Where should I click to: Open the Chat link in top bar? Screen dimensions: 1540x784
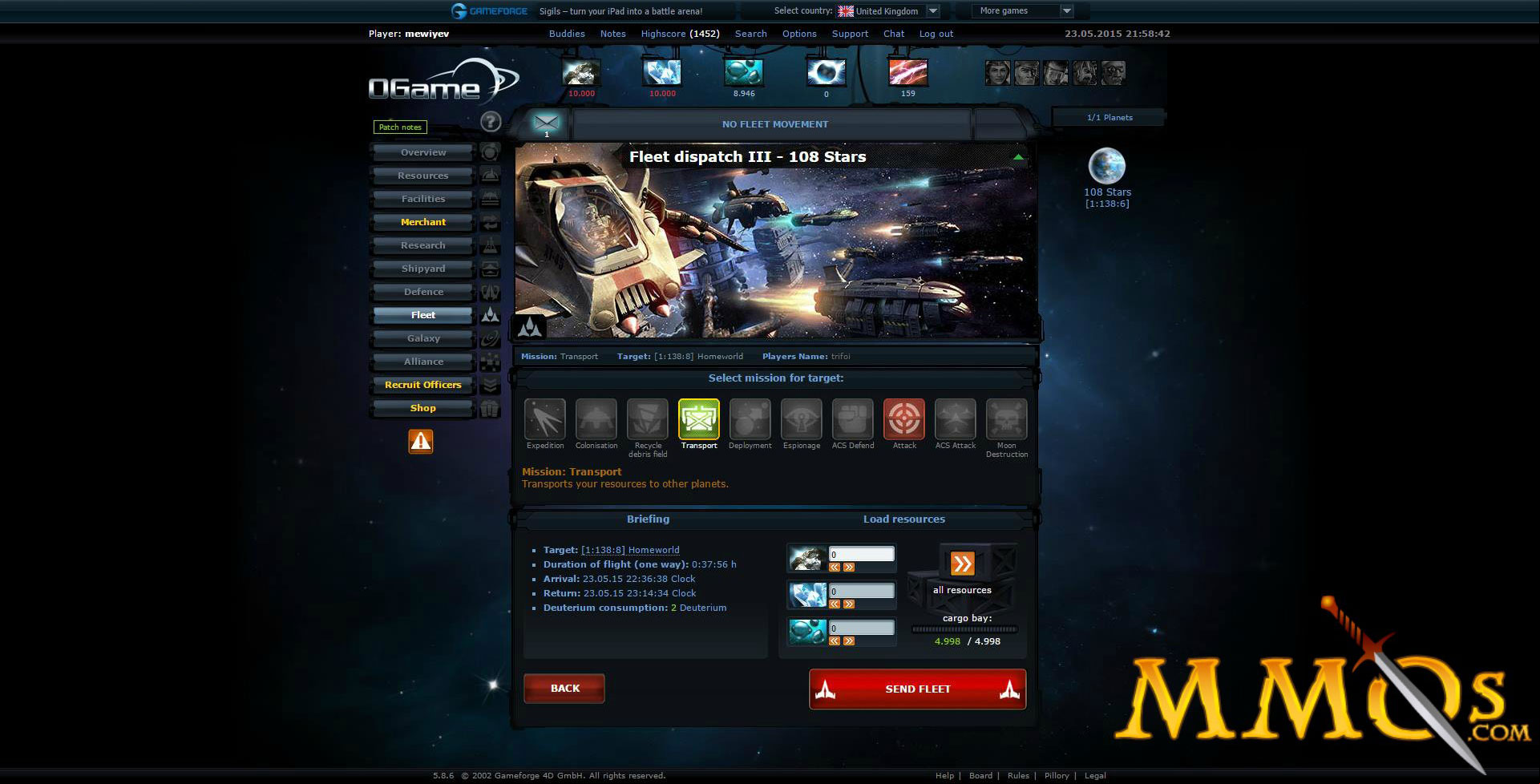click(894, 34)
